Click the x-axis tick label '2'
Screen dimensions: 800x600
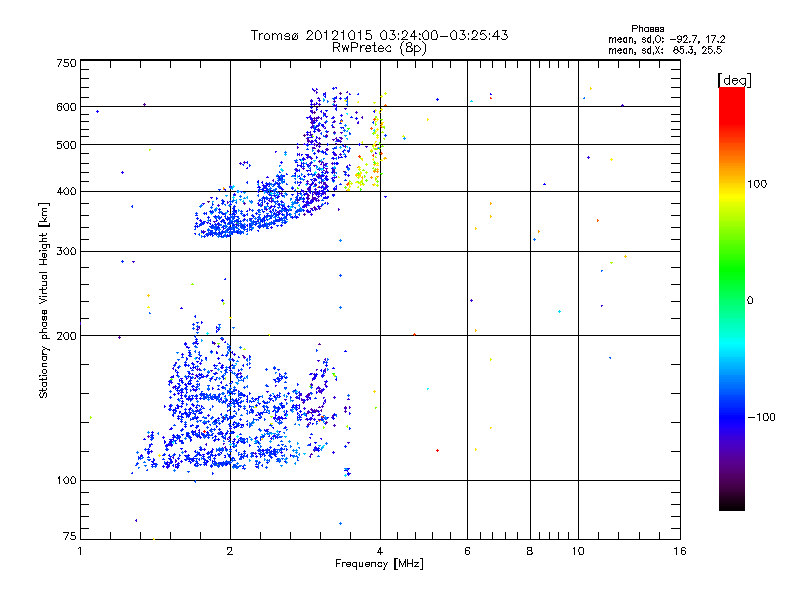pos(230,551)
